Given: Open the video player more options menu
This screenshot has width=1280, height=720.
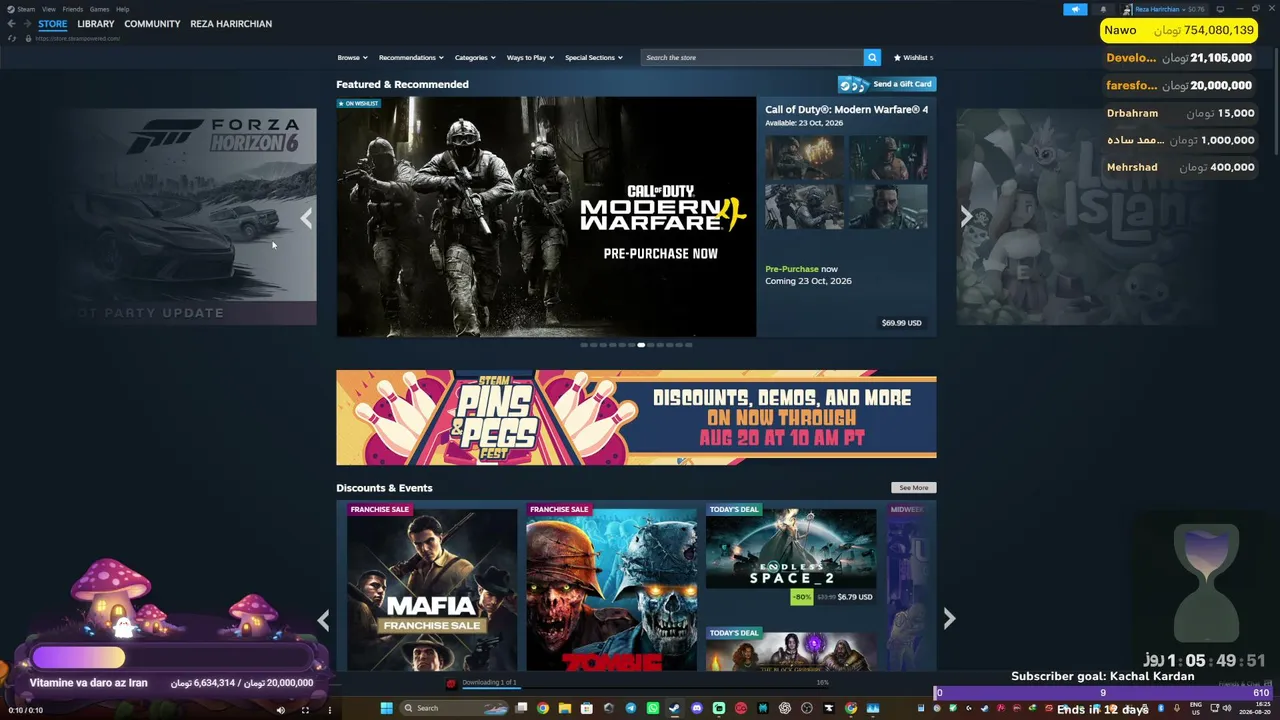Looking at the screenshot, I should [329, 710].
